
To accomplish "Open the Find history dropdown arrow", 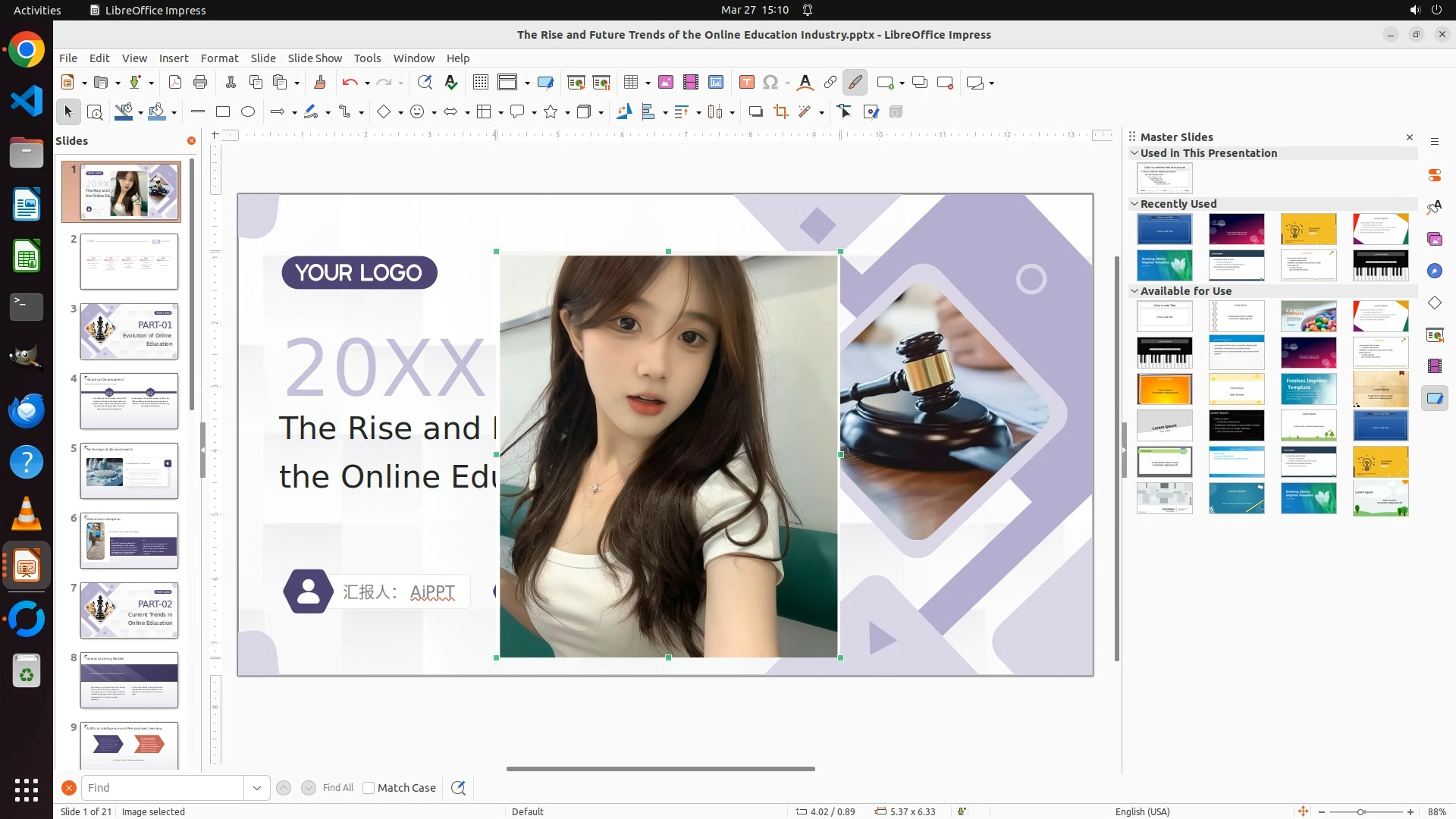I will (257, 788).
